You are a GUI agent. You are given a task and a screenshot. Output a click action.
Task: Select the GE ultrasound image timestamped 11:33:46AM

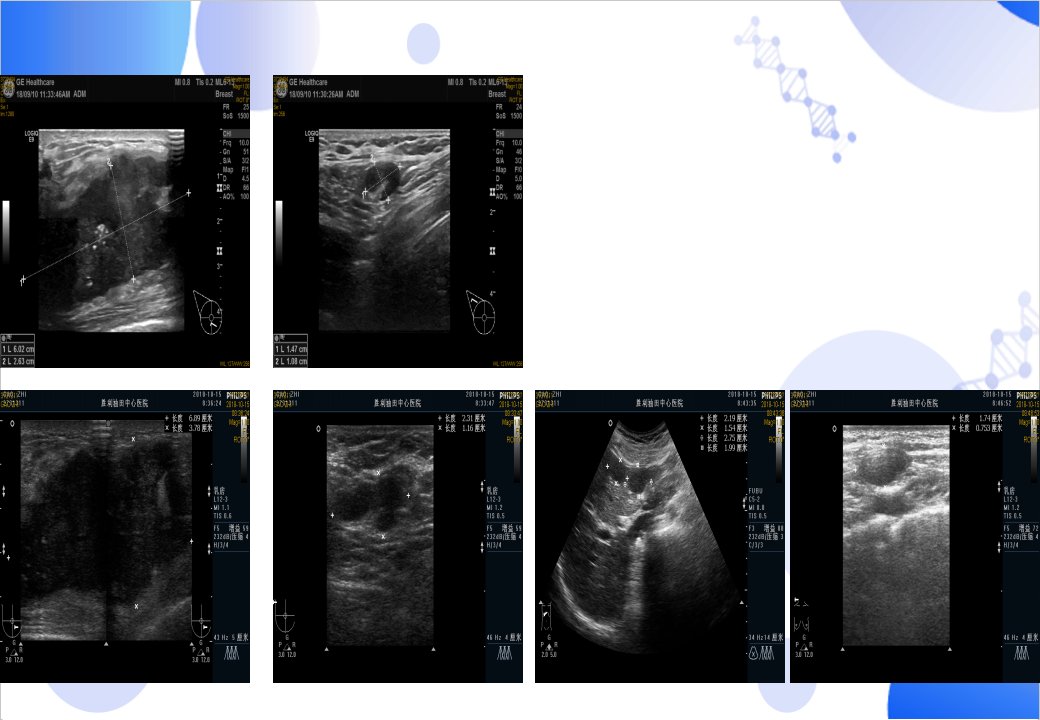click(125, 221)
